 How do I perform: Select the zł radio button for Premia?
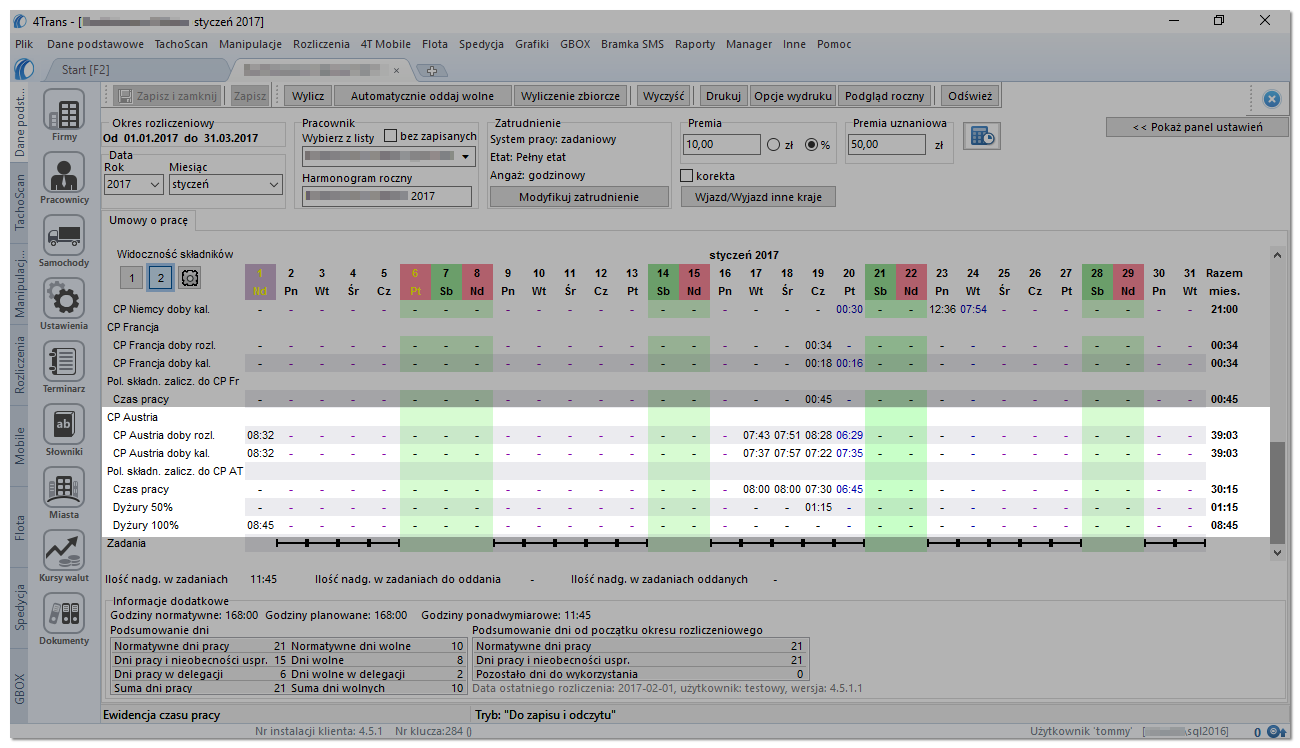pos(773,144)
